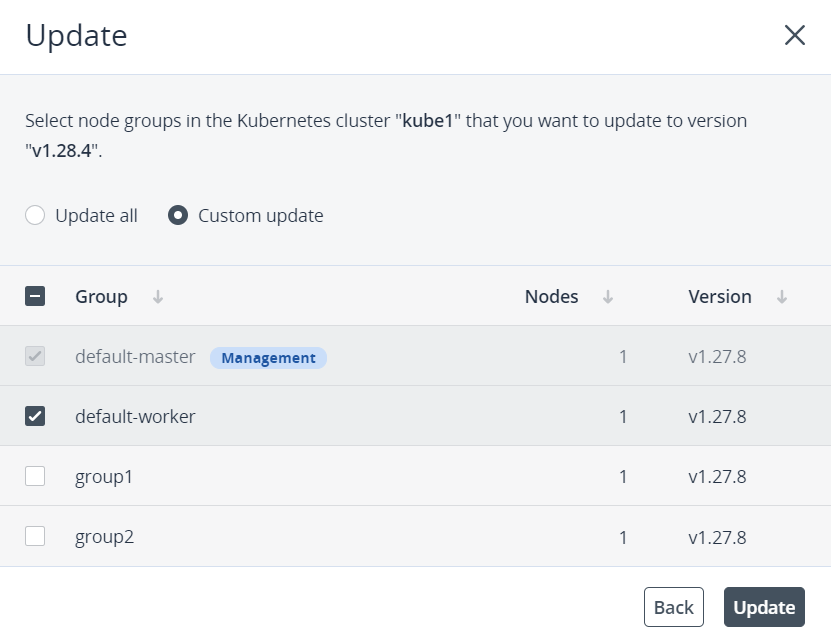Uncheck the default-worker node group checkbox

35,417
